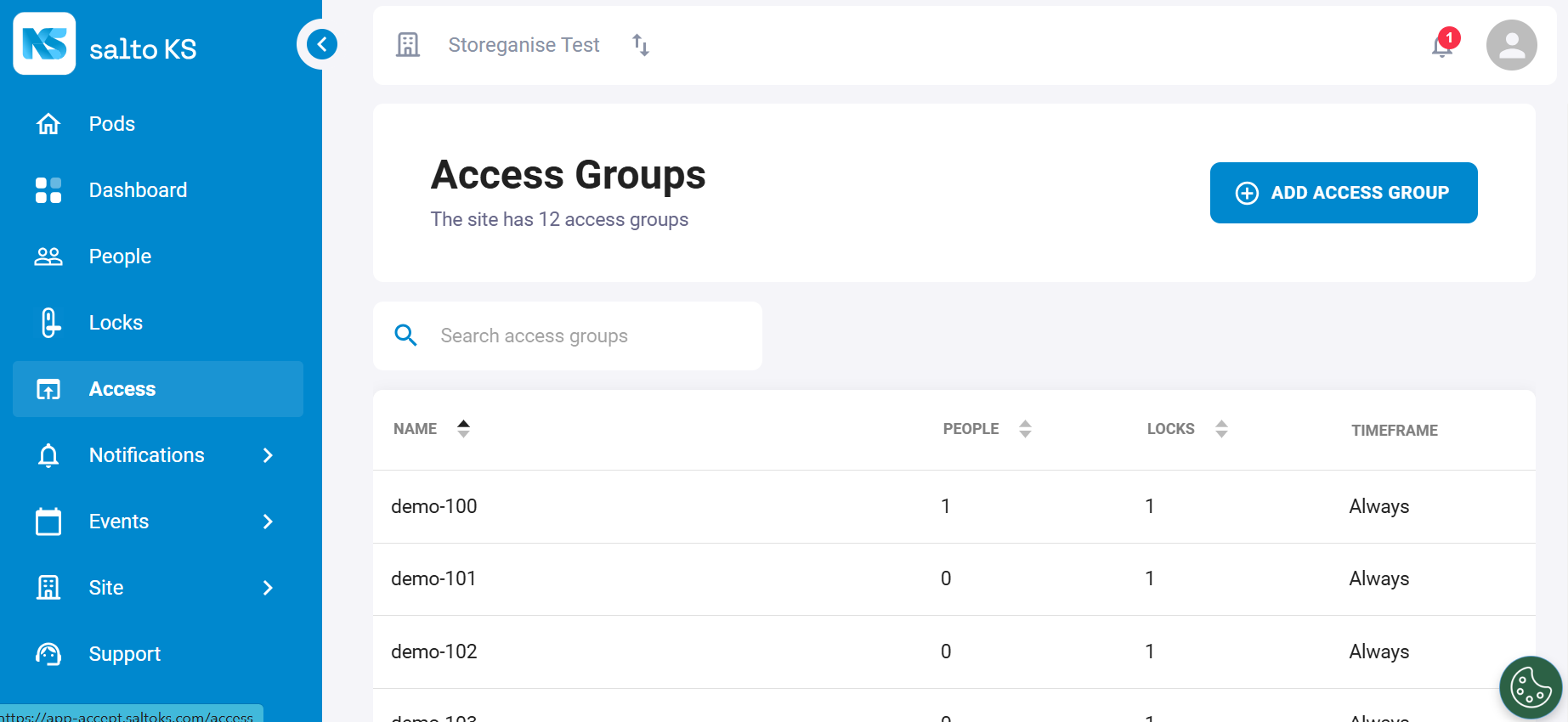Go to Dashboard in the sidebar

138,190
